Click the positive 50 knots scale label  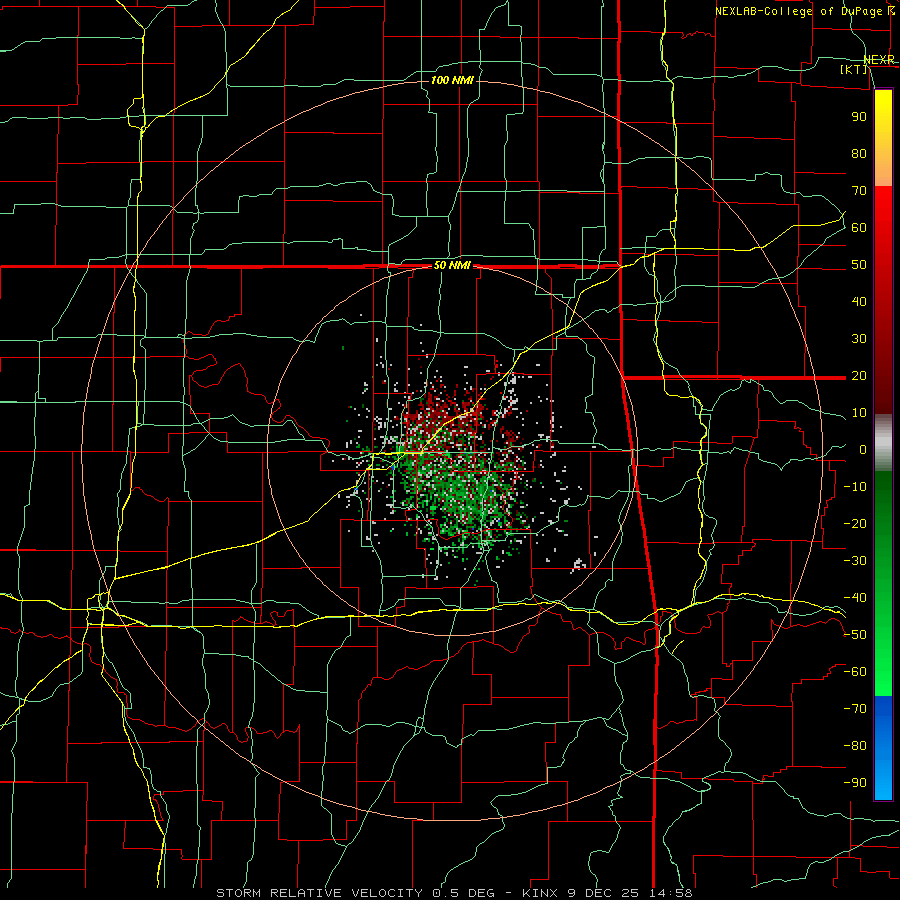coord(859,265)
